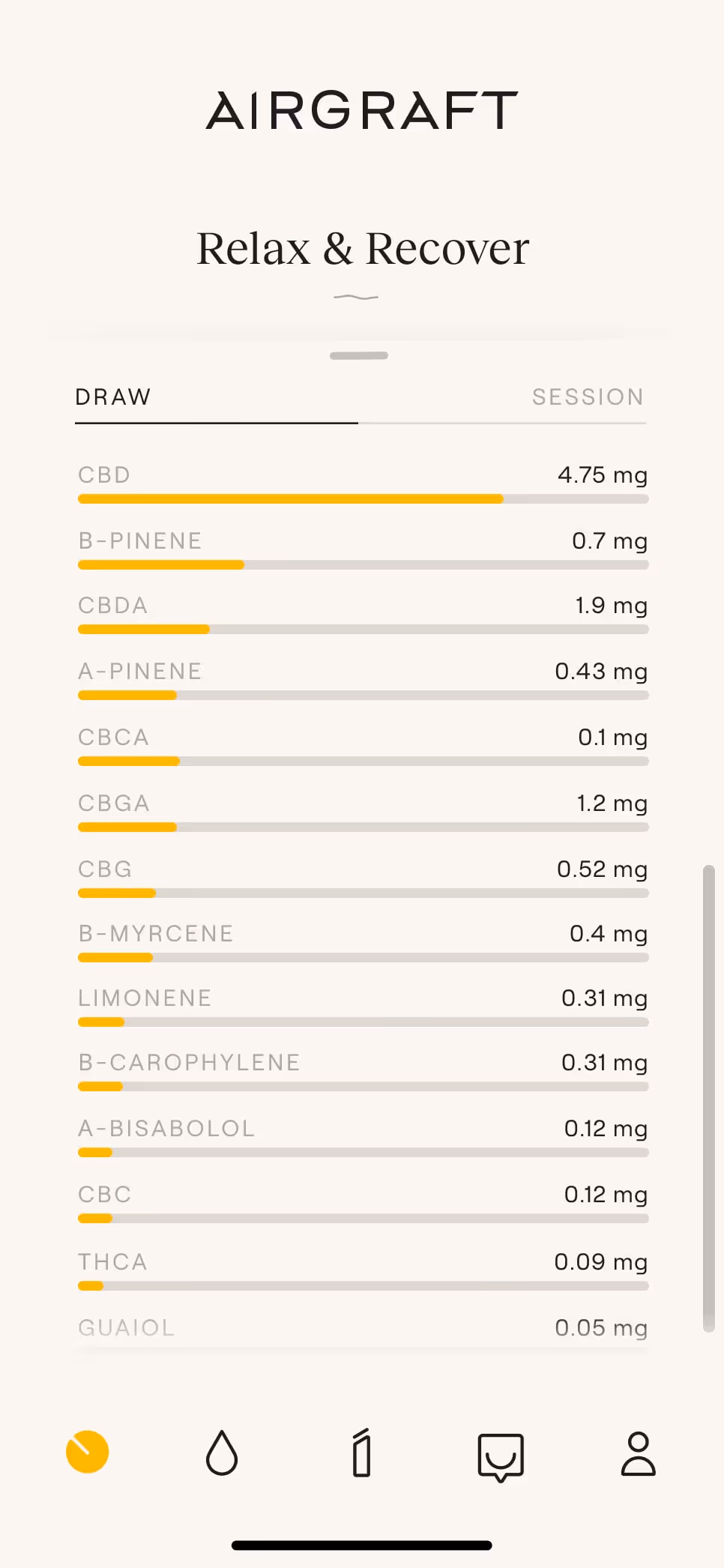Viewport: 724px width, 1568px height.
Task: Select the CBDA compound row label
Action: [x=113, y=606]
